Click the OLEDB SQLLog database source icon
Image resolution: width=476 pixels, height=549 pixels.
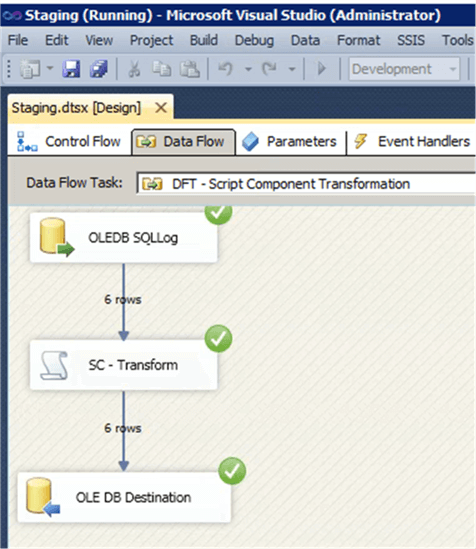57,237
